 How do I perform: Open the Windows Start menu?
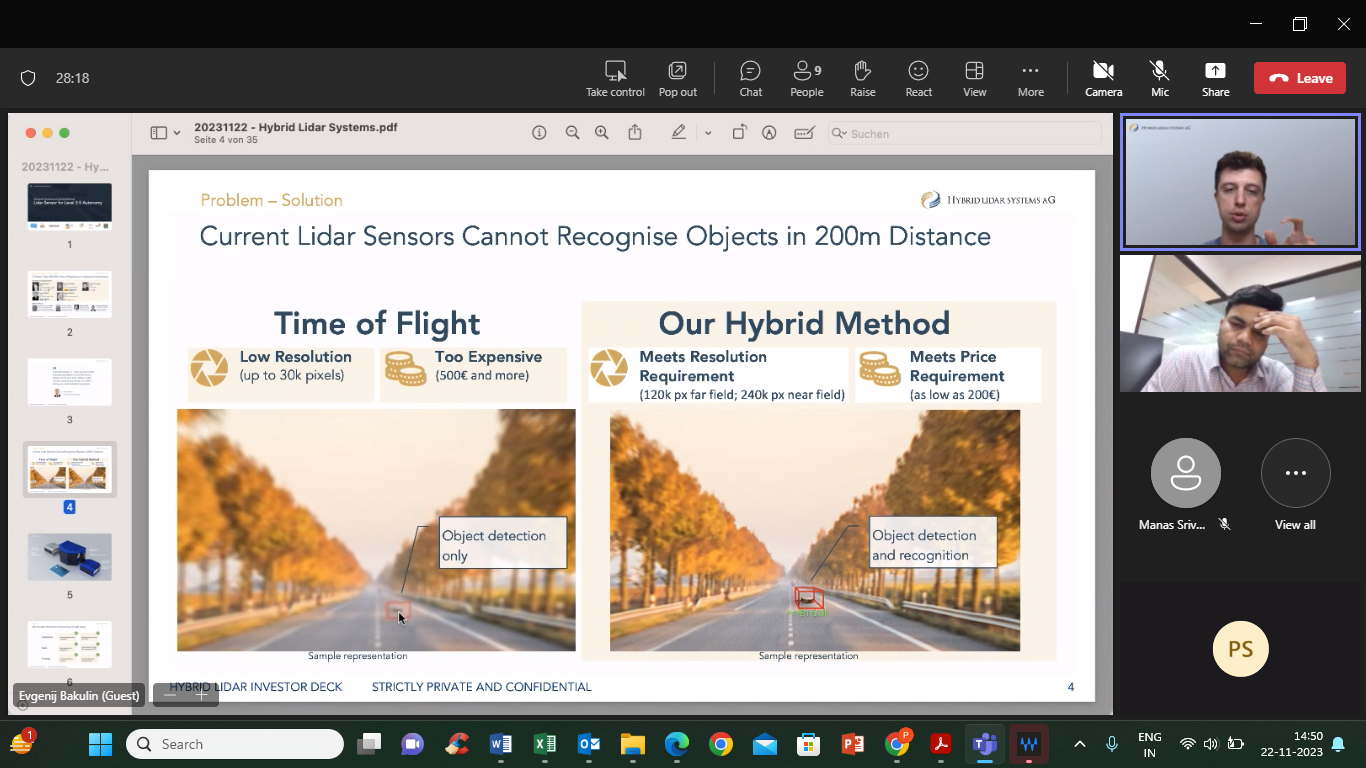[x=100, y=744]
